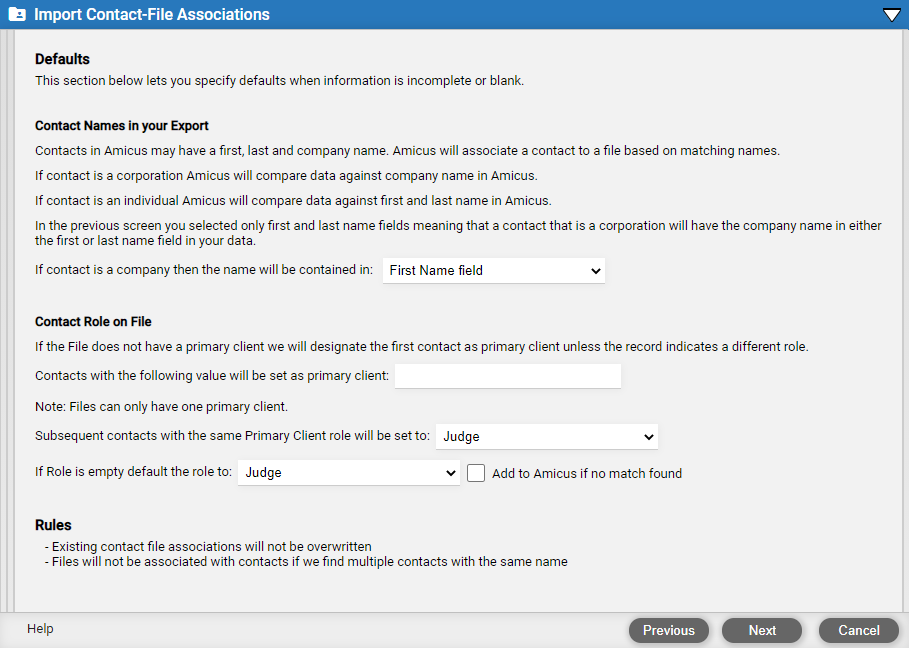Click the Contact Role on File heading

pyautogui.click(x=93, y=322)
